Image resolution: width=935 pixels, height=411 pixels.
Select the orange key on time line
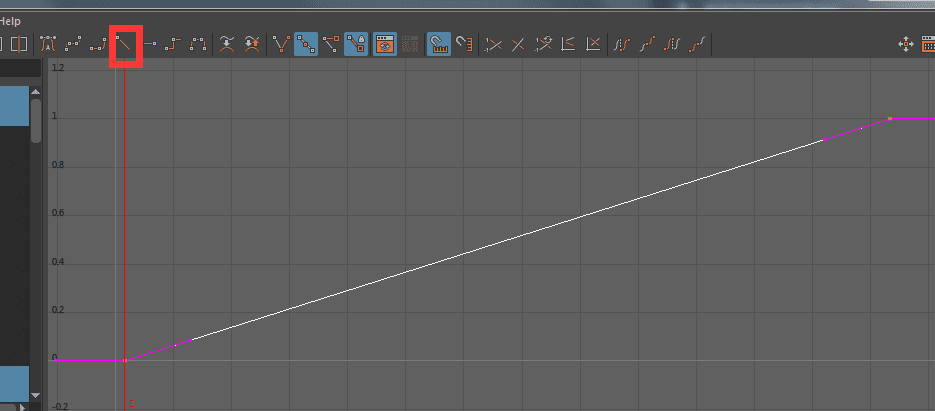125,360
